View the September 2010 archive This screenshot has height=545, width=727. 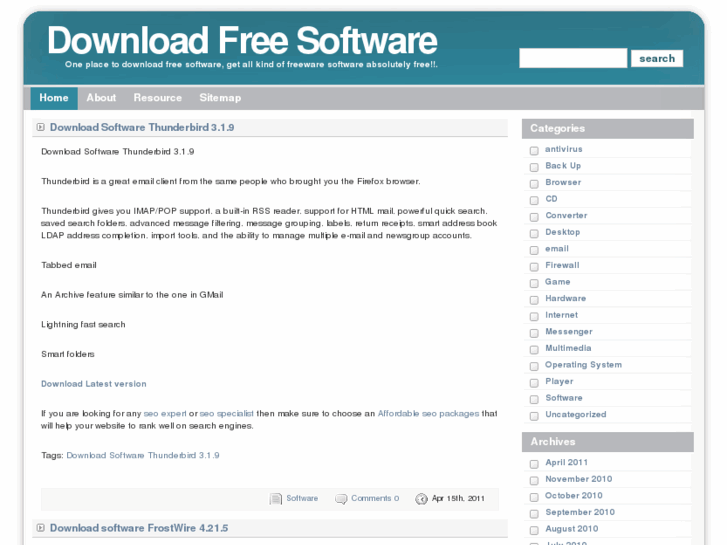580,512
